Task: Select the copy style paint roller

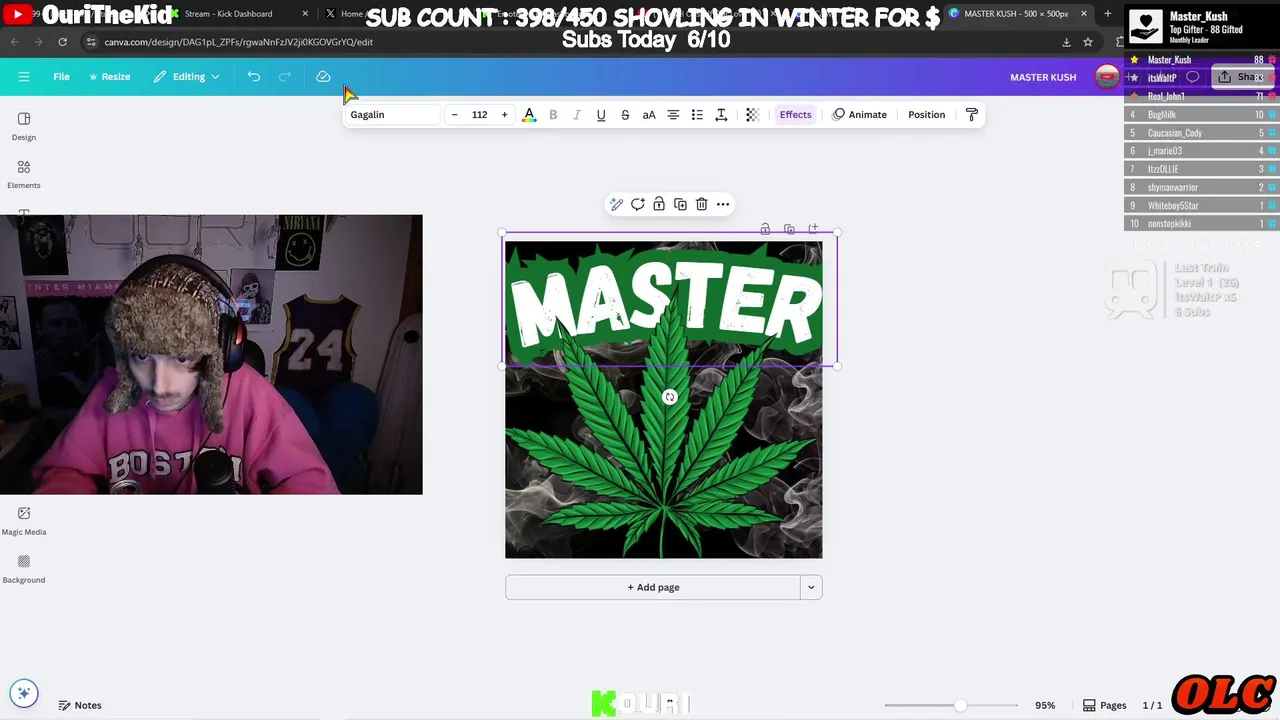Action: click(972, 115)
